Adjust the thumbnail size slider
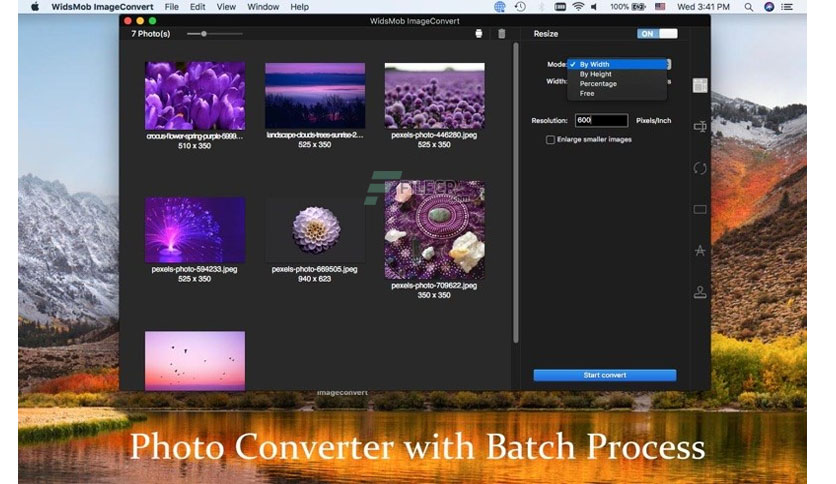The width and height of the screenshot is (836, 484). [x=204, y=34]
